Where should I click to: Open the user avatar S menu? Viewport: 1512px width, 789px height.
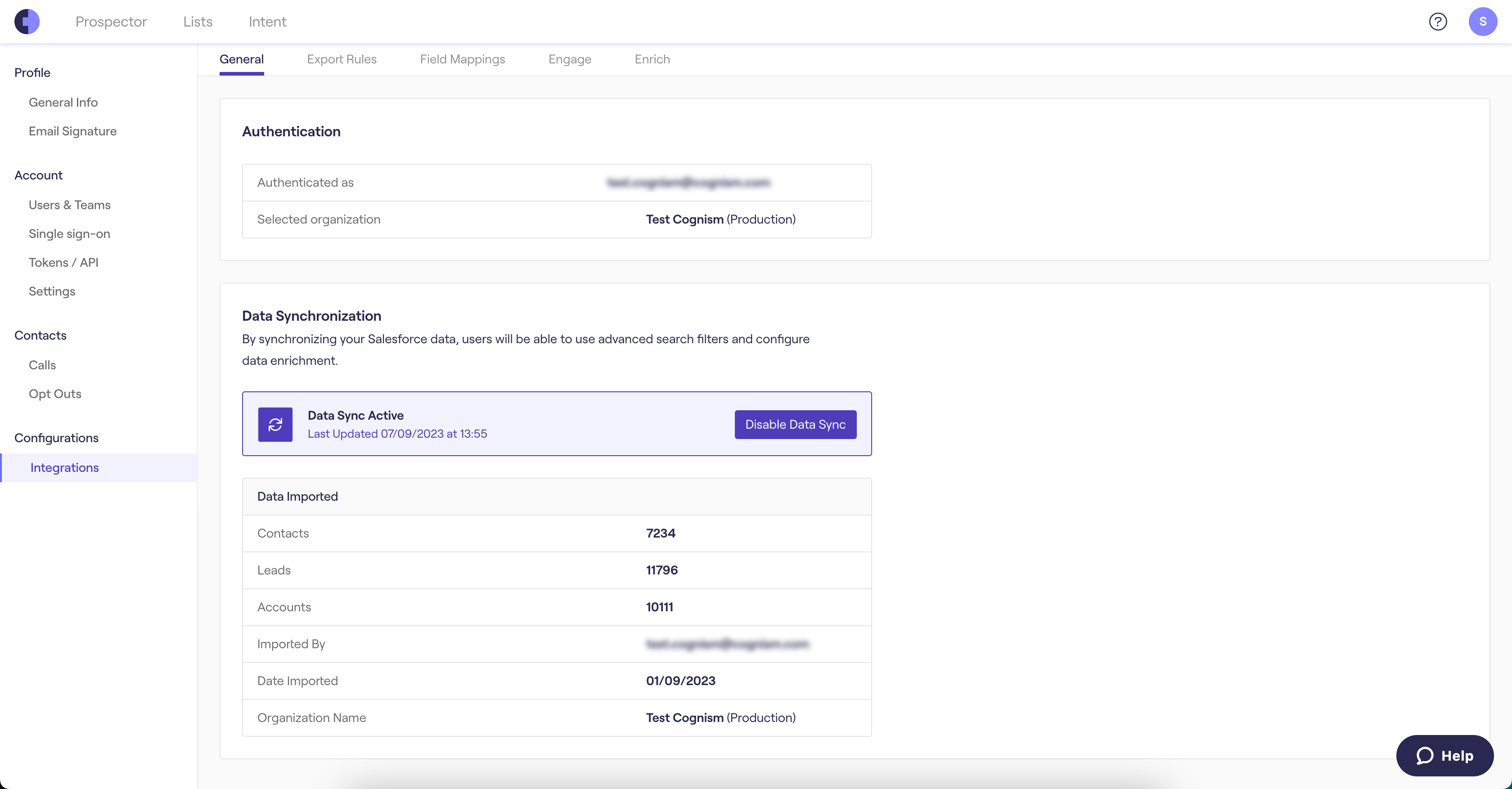(1483, 22)
